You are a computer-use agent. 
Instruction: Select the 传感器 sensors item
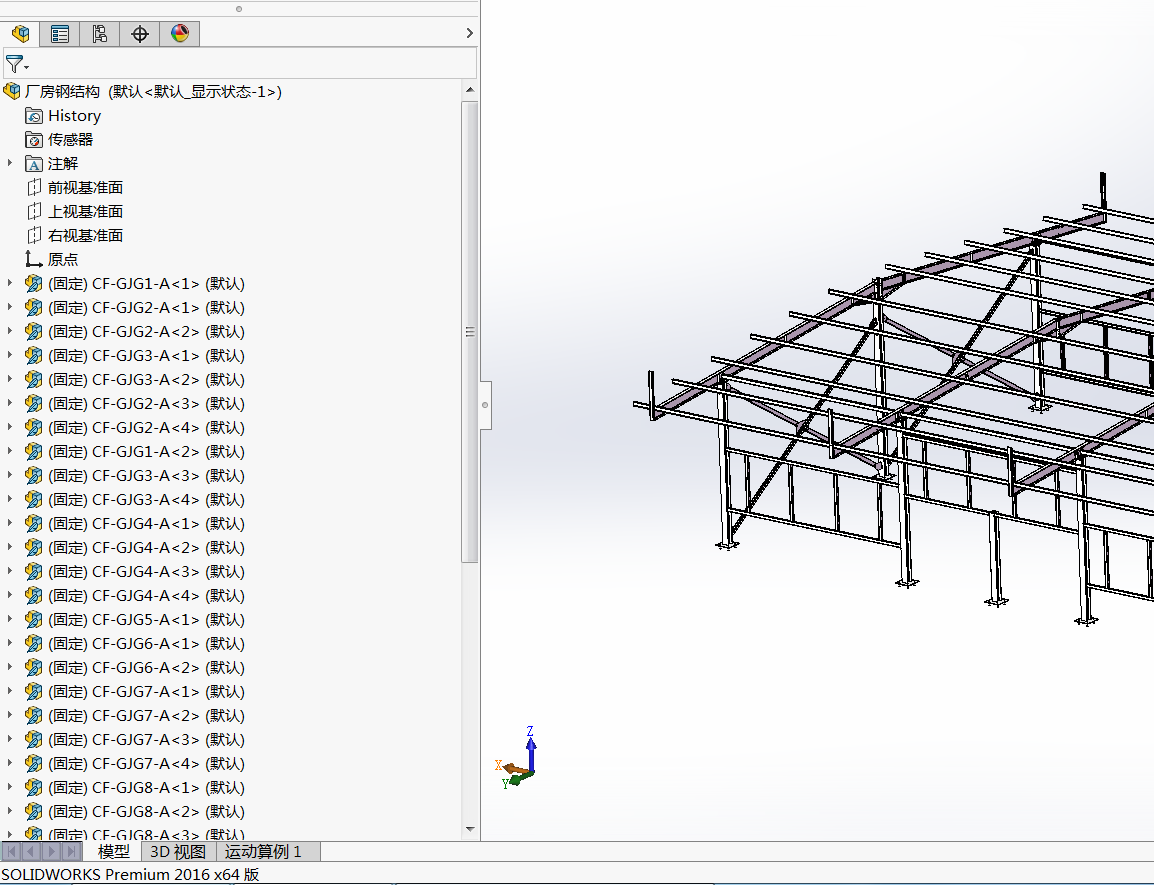click(70, 140)
